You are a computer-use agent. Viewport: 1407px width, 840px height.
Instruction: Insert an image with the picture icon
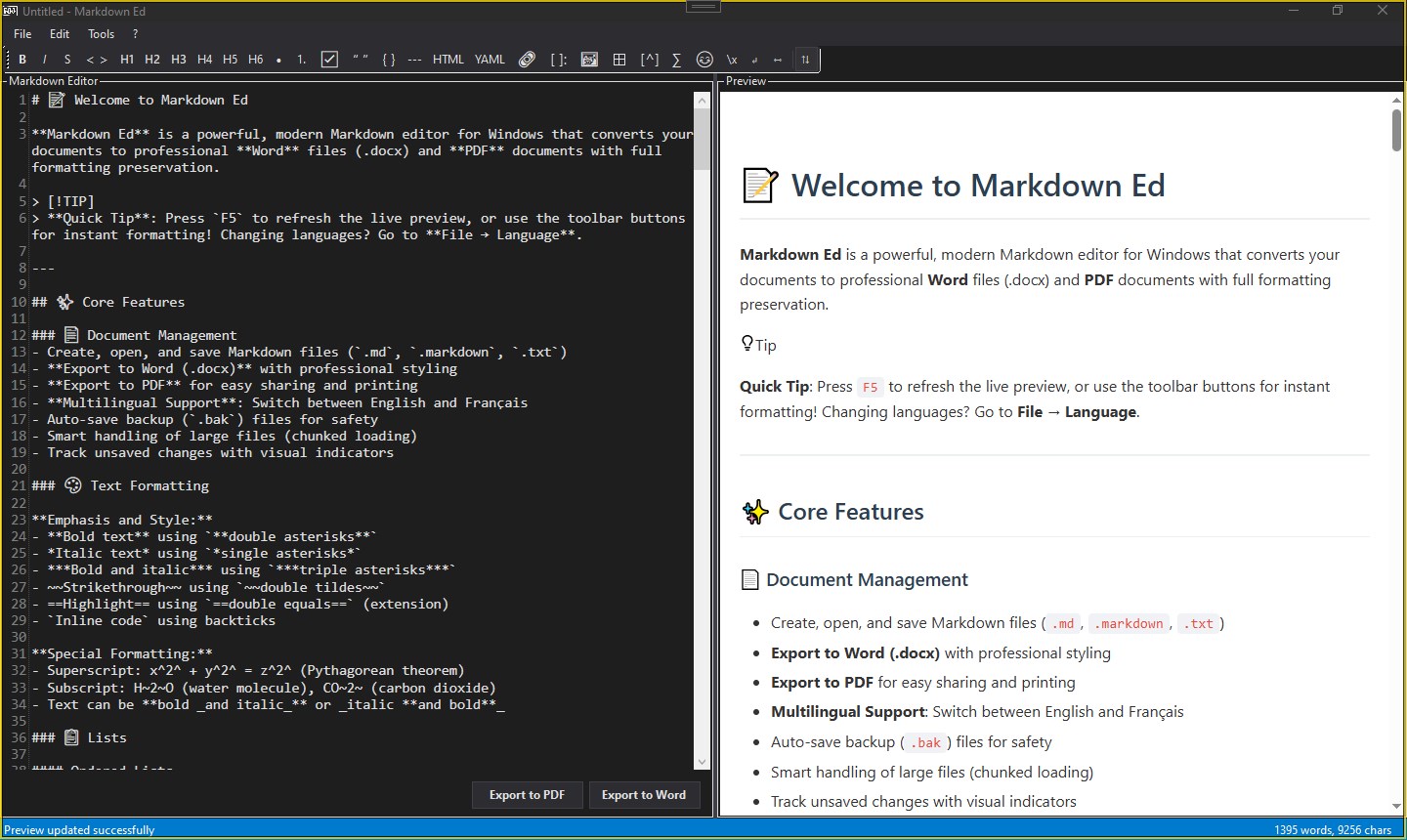[589, 60]
